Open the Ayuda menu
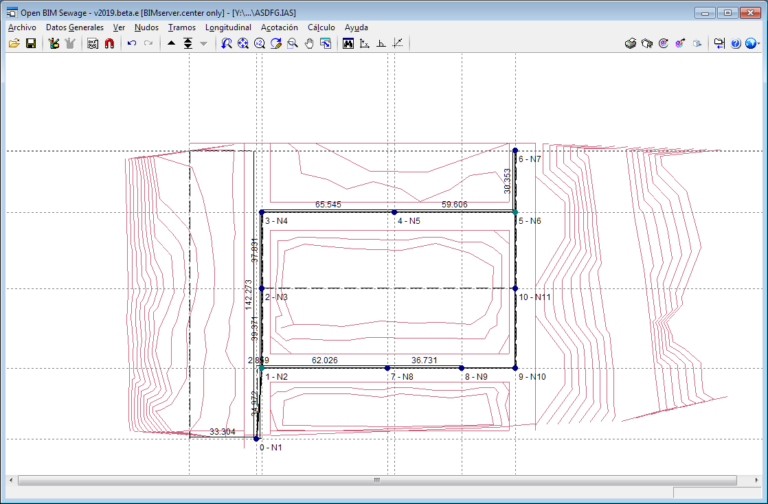The width and height of the screenshot is (768, 504). pos(355,28)
